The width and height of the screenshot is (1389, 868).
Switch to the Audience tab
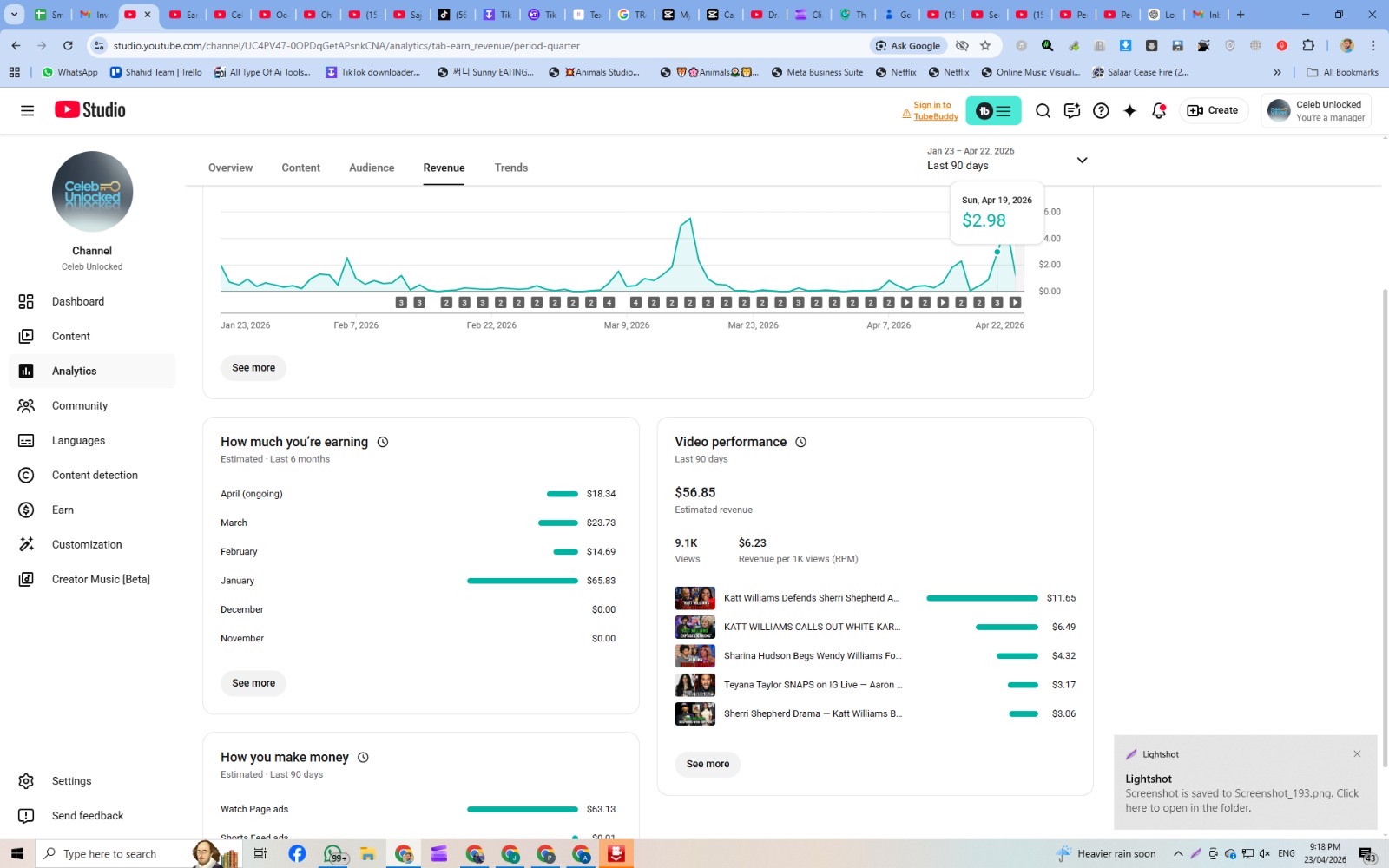tap(372, 168)
